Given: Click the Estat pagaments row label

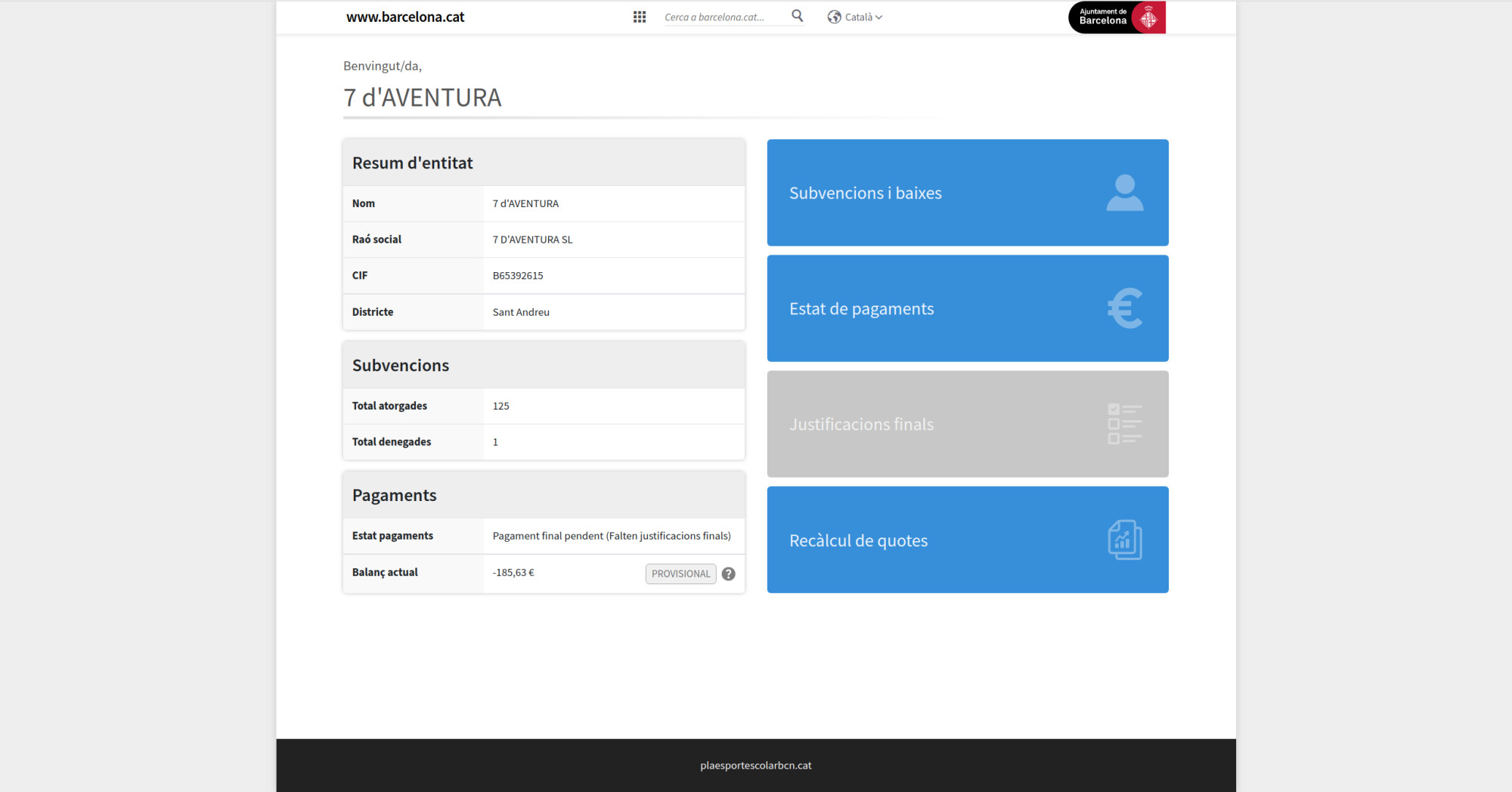Looking at the screenshot, I should click(392, 536).
